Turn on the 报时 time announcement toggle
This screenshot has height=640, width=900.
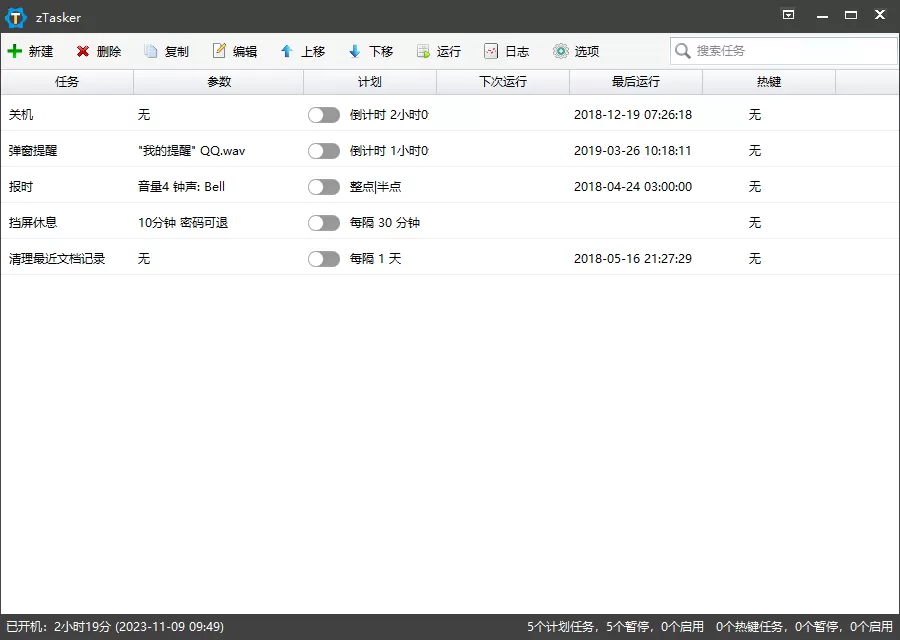[x=324, y=187]
